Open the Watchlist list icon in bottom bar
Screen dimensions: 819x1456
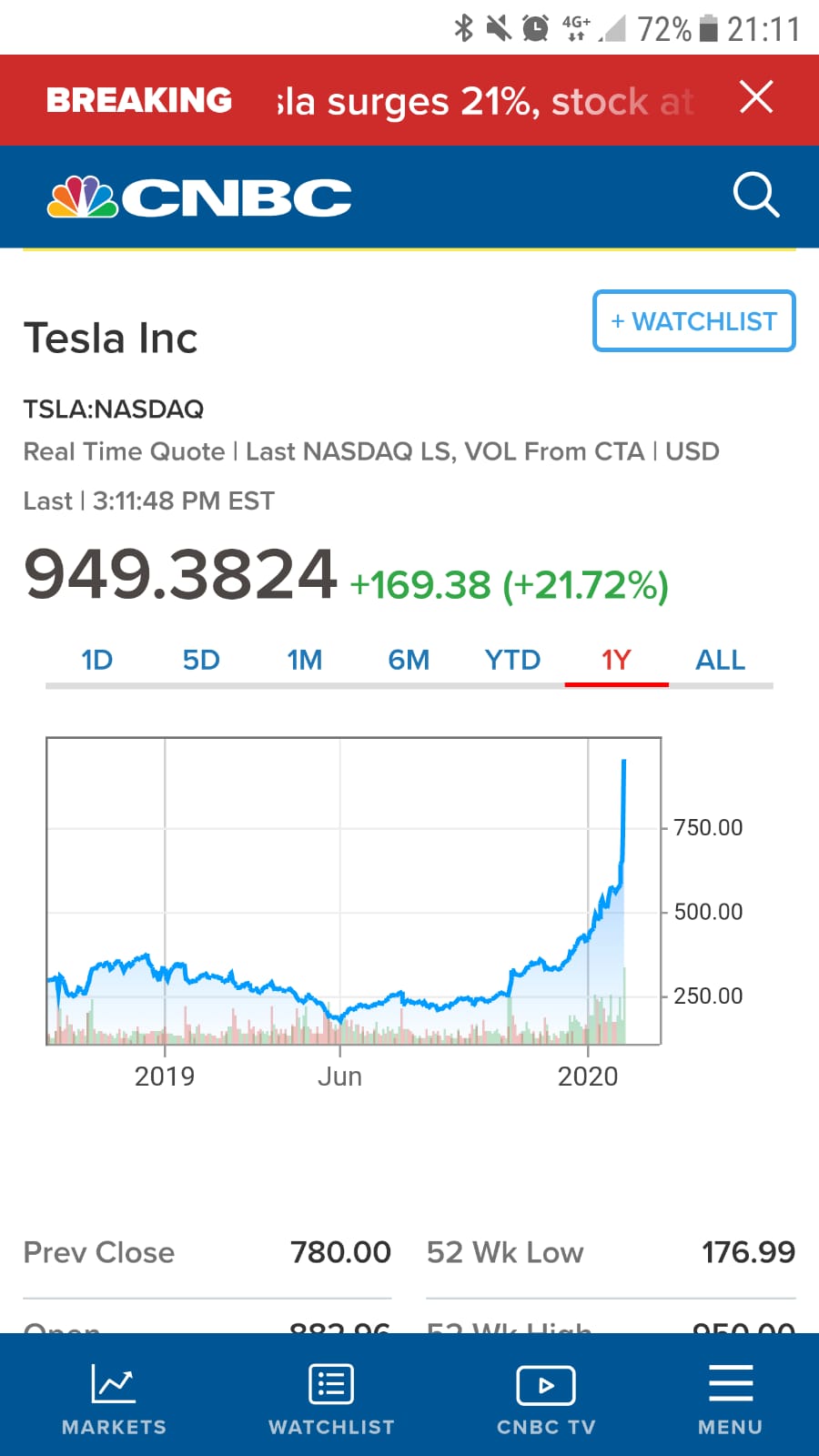pos(331,1385)
